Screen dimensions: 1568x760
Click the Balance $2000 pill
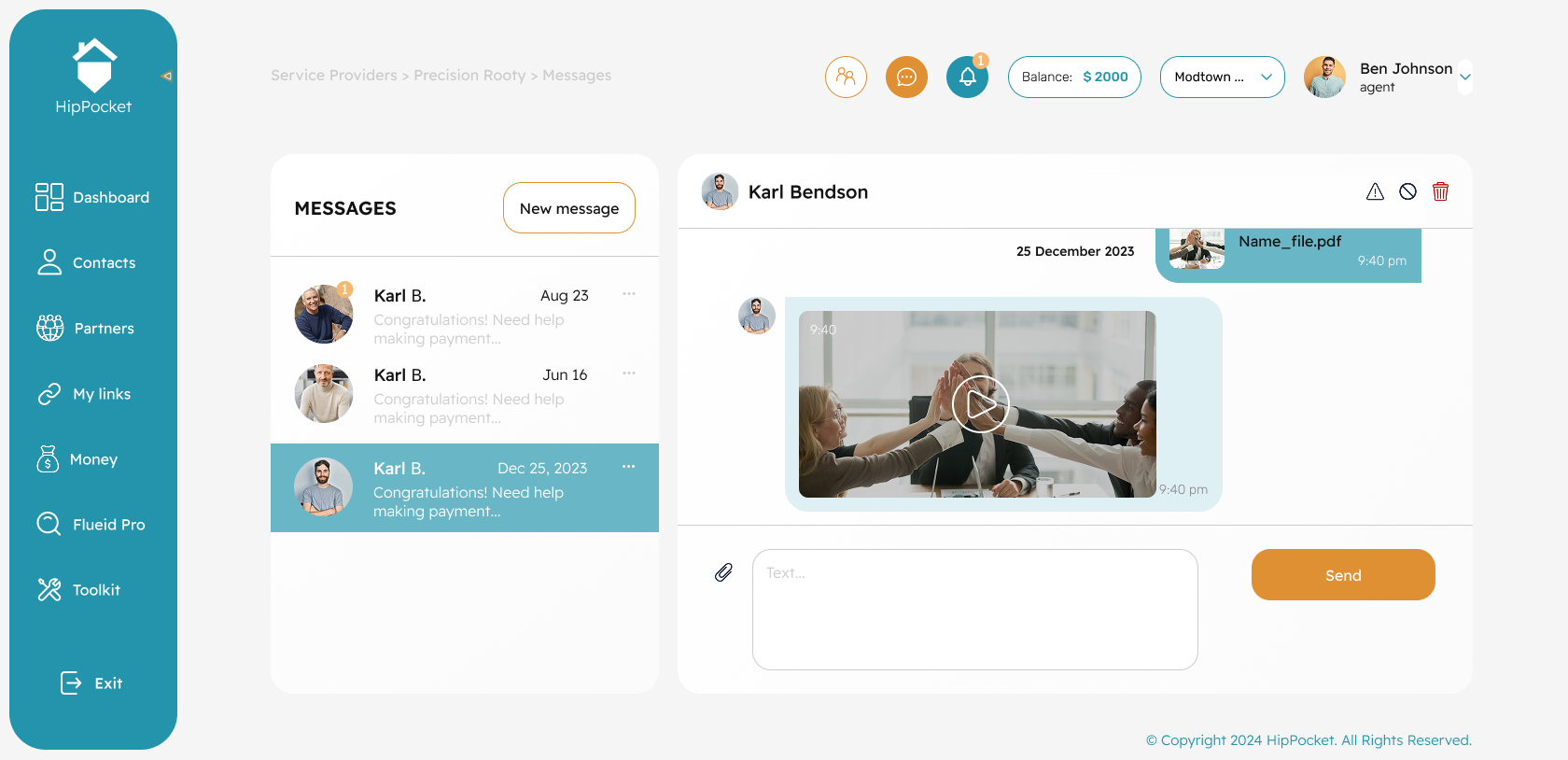pos(1074,77)
